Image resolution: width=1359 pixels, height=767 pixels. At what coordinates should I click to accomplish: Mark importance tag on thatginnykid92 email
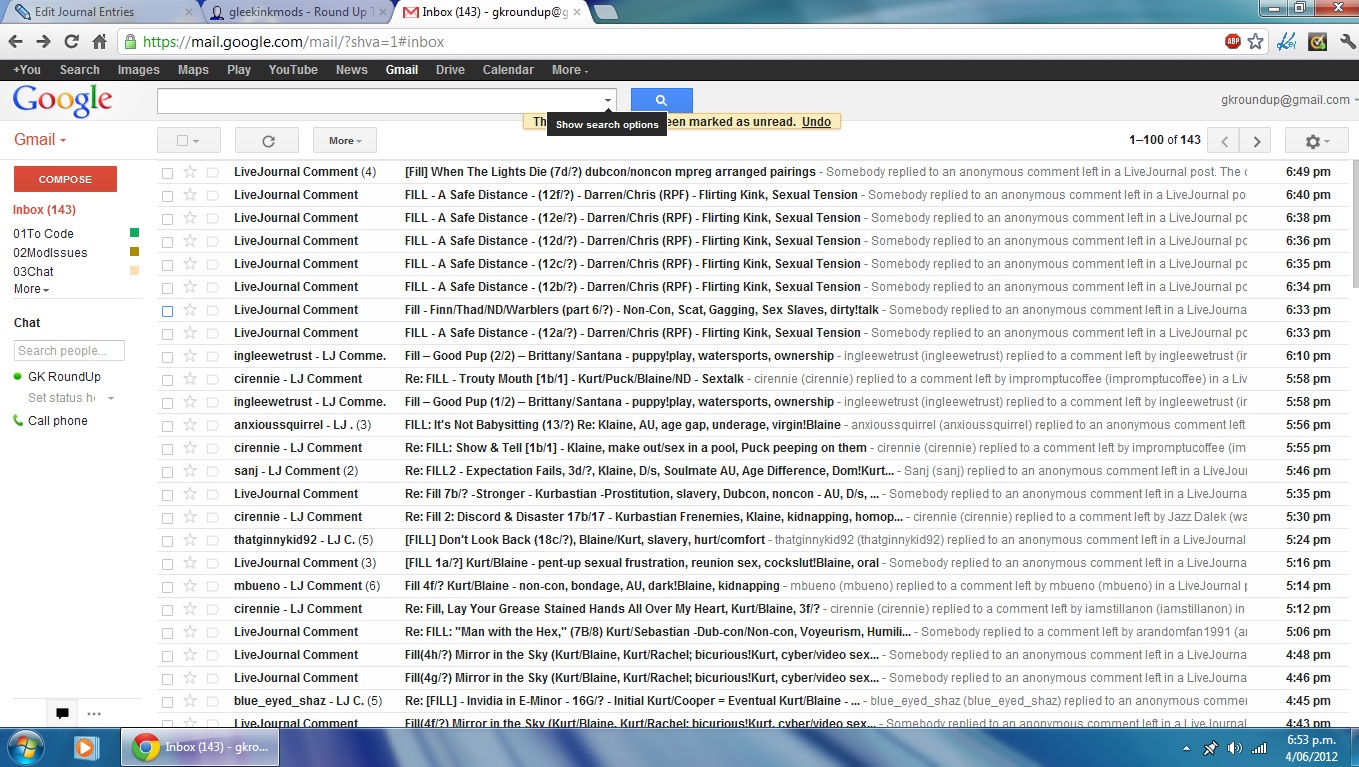tap(212, 540)
